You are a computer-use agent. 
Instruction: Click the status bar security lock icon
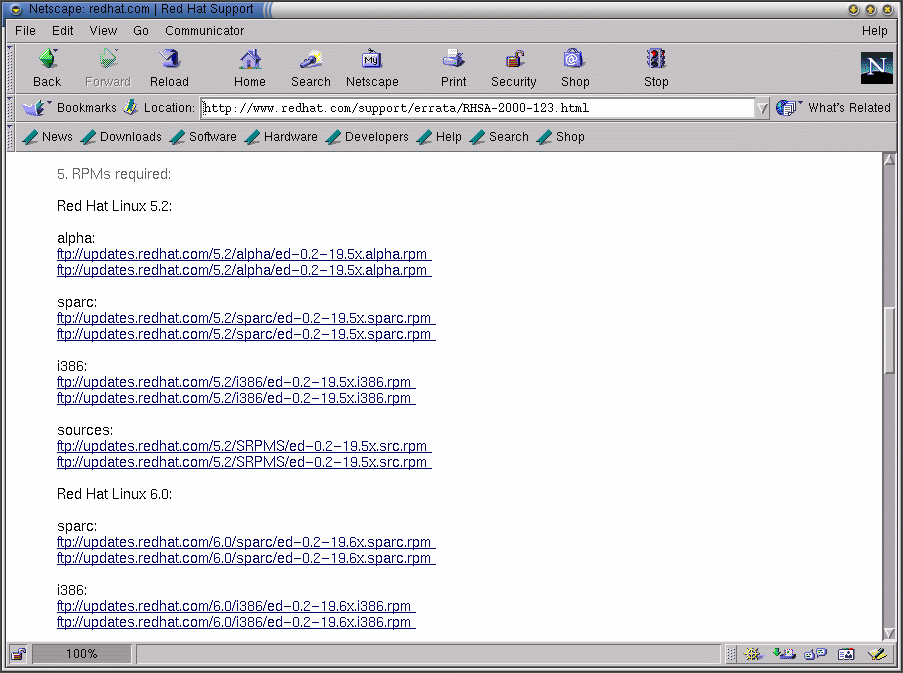[x=18, y=654]
